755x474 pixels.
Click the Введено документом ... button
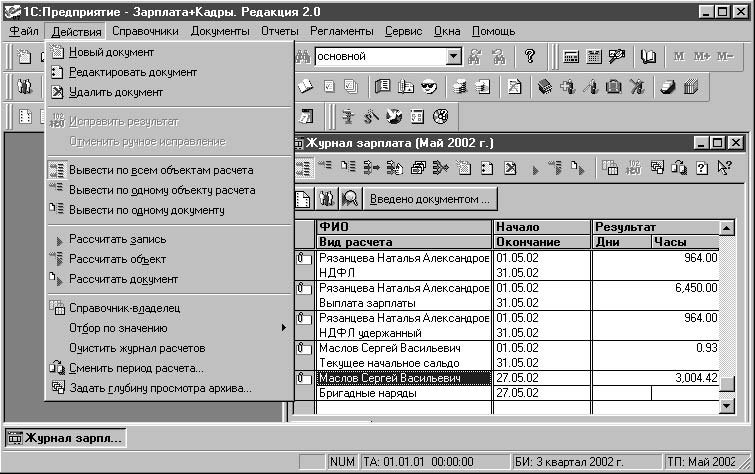coord(430,199)
